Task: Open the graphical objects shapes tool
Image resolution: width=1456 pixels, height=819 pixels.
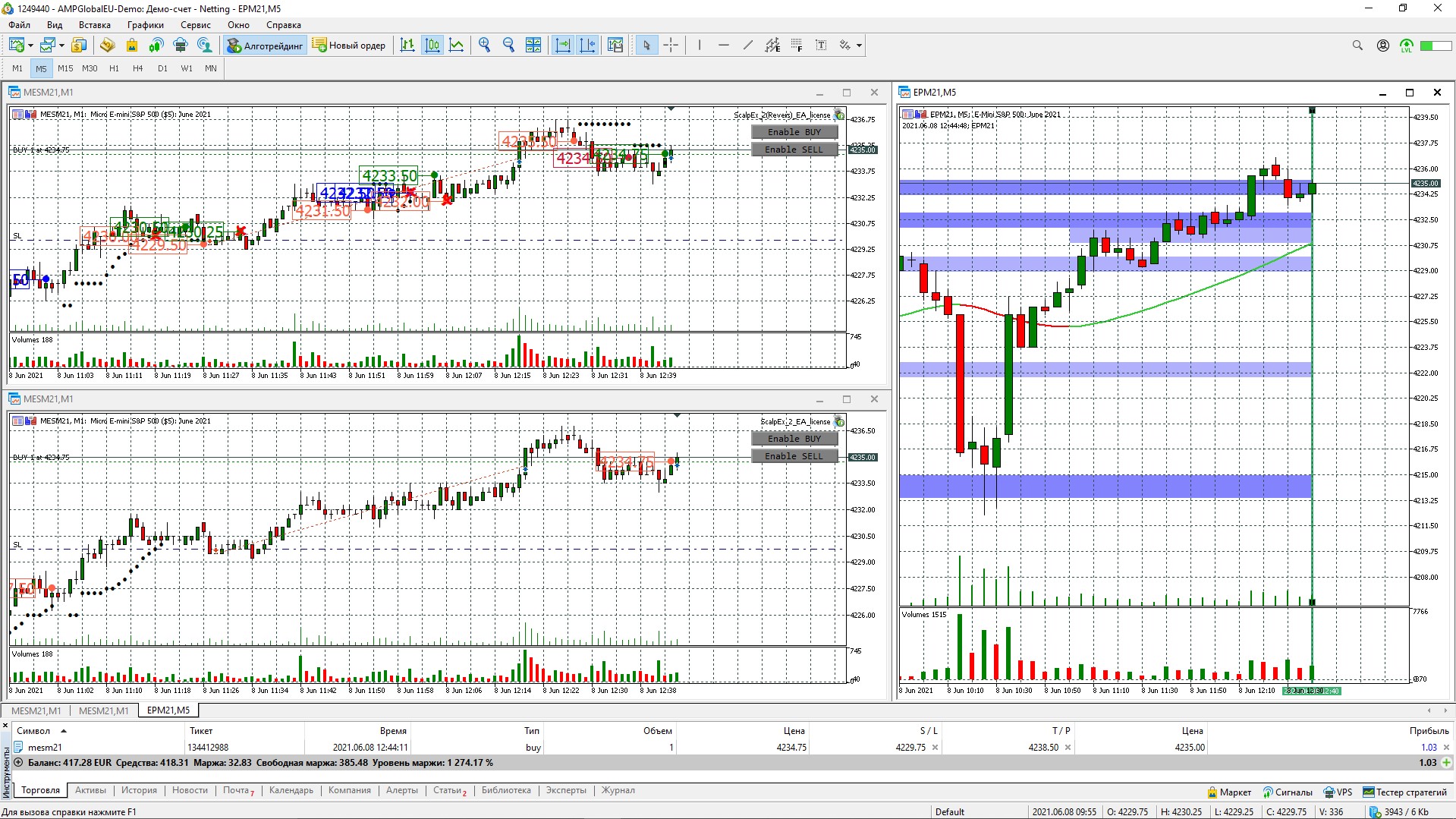Action: click(845, 46)
